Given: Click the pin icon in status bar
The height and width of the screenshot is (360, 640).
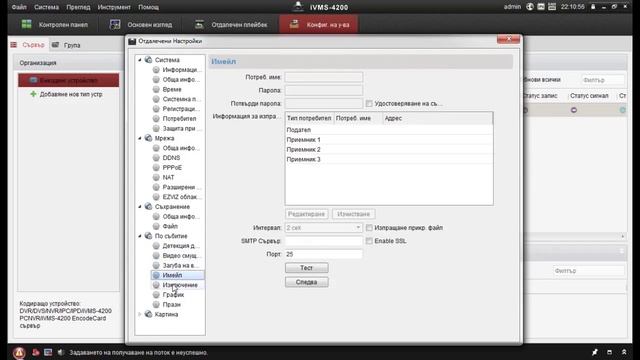Looking at the screenshot, I should tap(595, 352).
